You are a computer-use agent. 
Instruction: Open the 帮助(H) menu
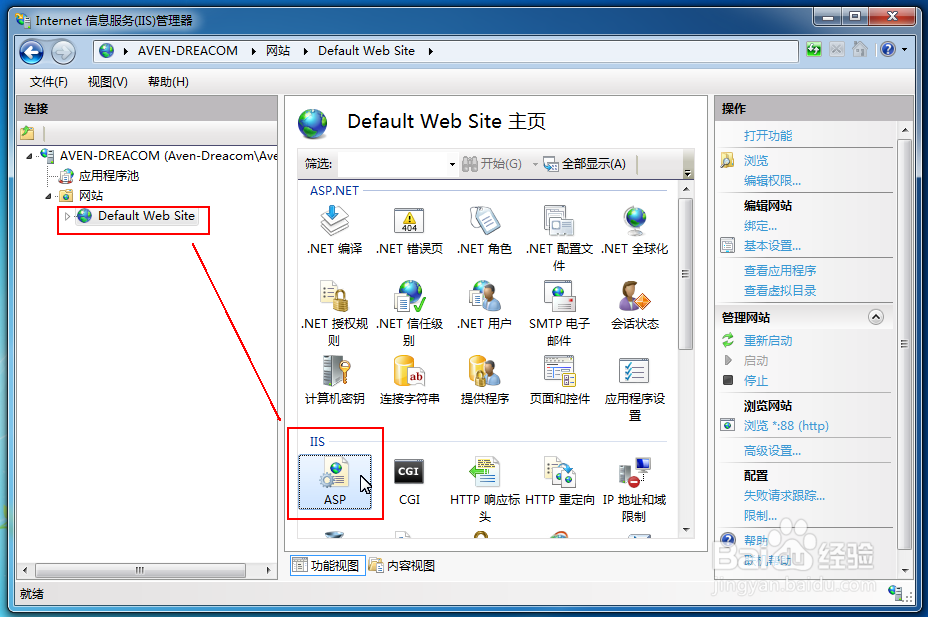click(x=168, y=82)
